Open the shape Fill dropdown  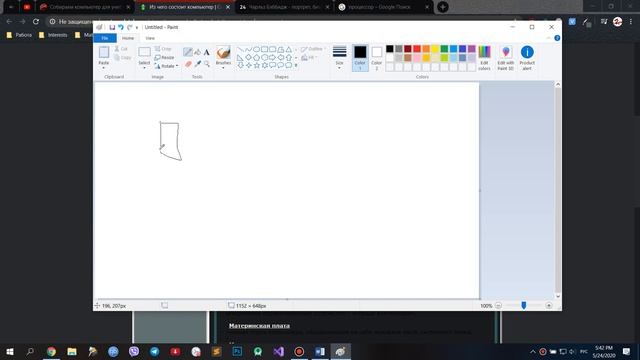309,58
